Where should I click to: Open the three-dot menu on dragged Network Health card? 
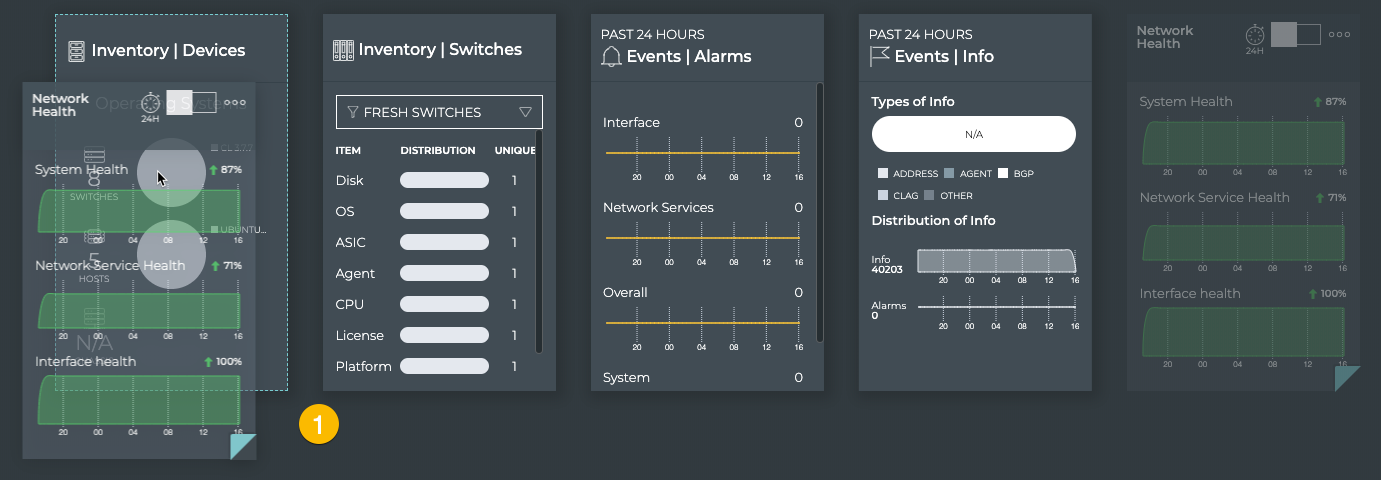(235, 102)
